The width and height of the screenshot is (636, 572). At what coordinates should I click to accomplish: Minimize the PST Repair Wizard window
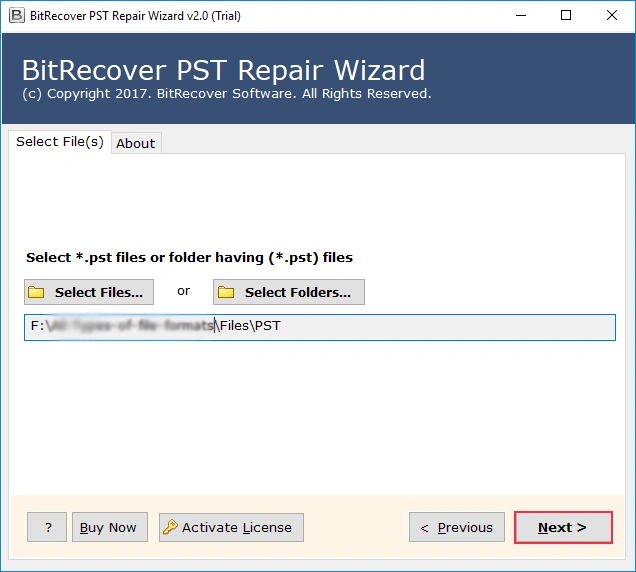[x=521, y=15]
